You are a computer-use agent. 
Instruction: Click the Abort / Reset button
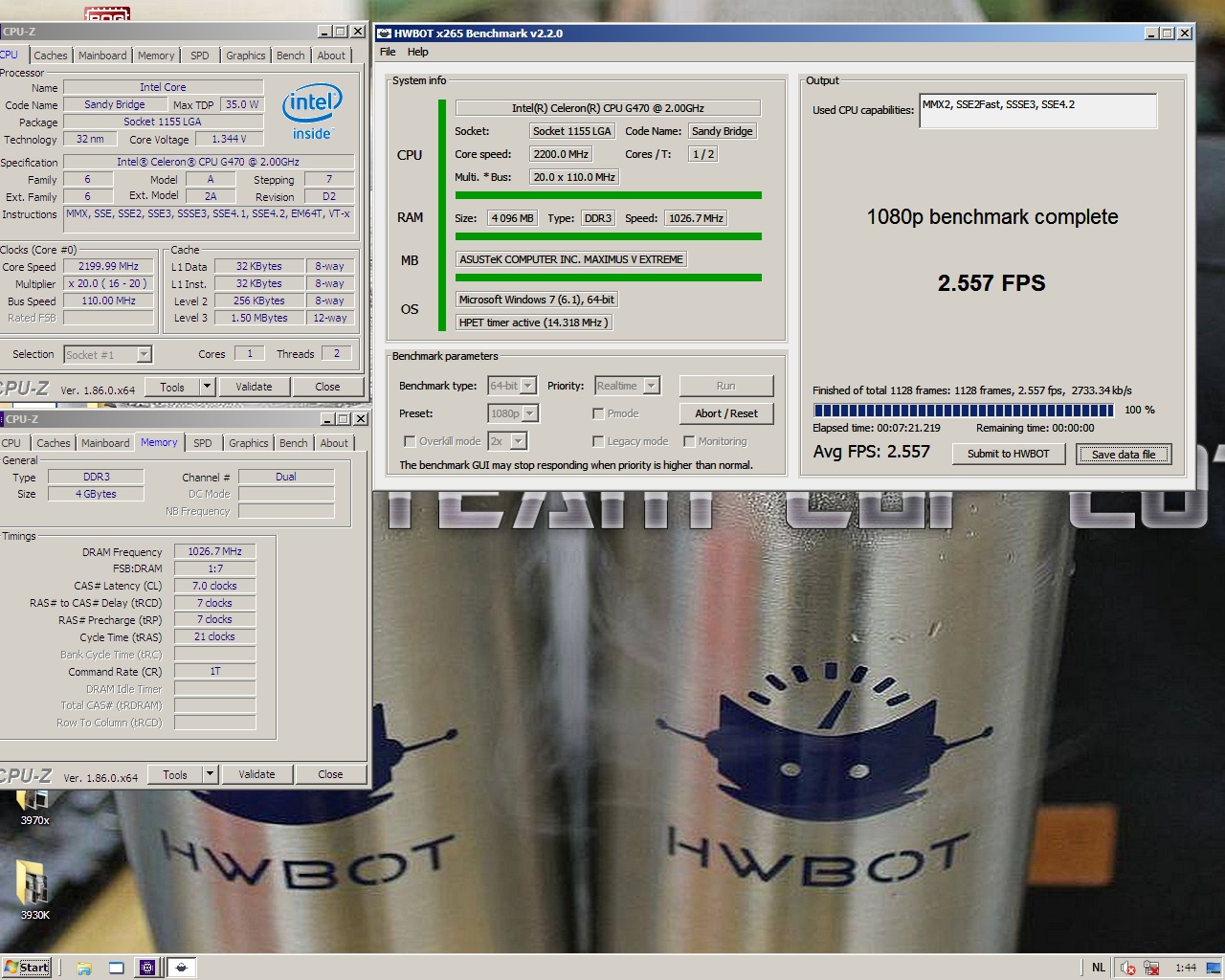(726, 413)
